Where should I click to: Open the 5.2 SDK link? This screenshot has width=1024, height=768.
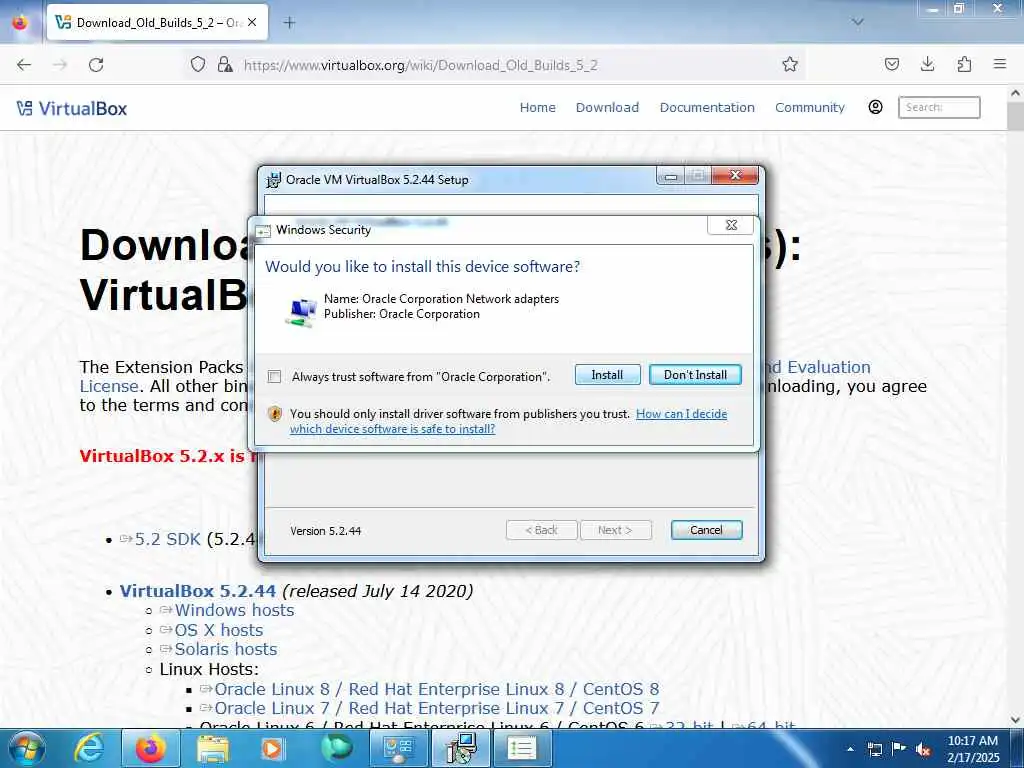pos(167,539)
